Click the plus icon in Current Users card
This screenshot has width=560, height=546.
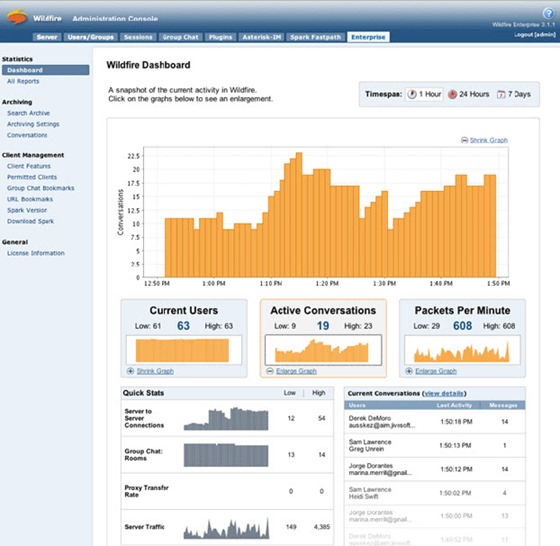coord(130,371)
